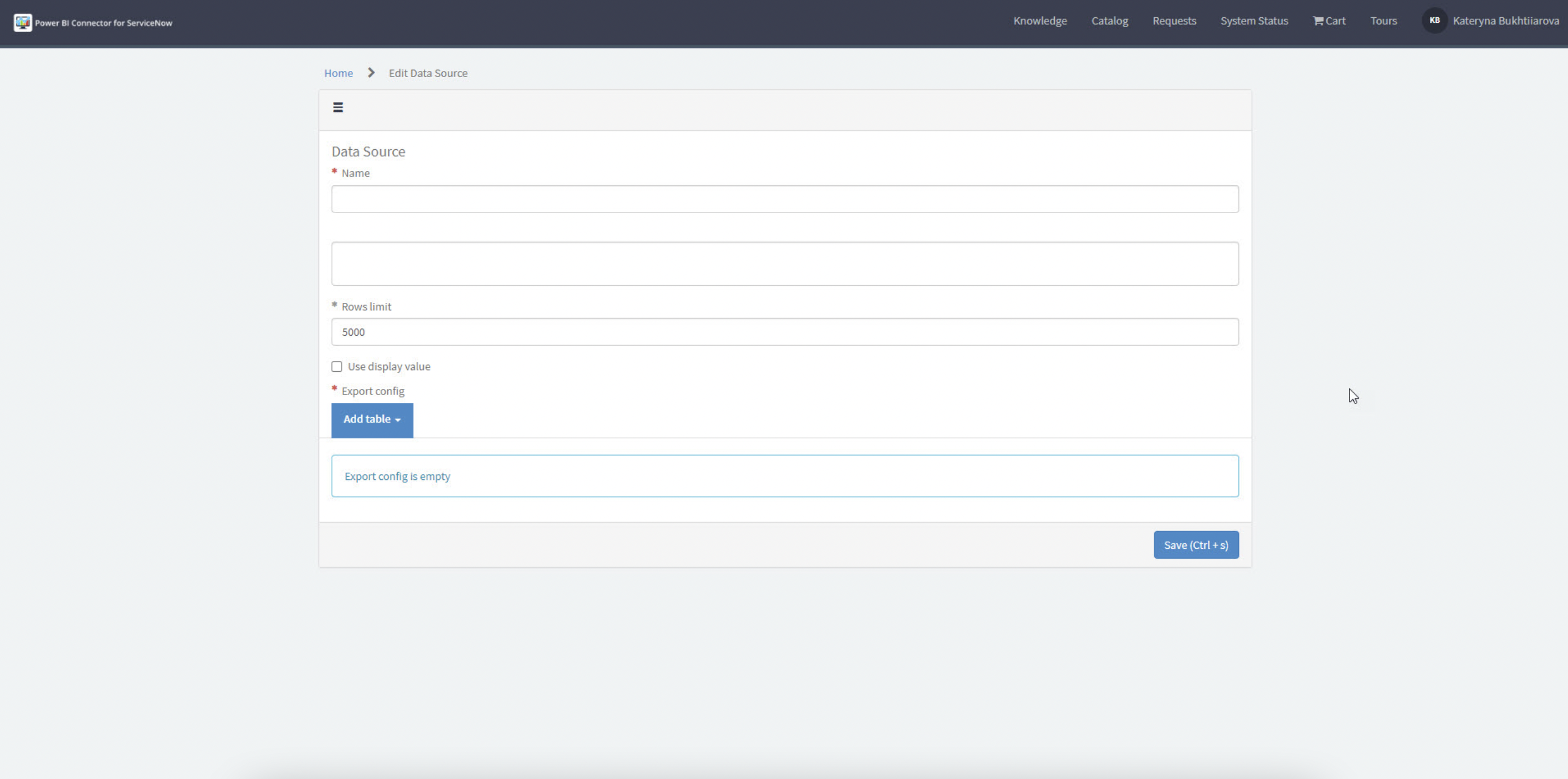Open the hamburger menu above Data Source

(338, 107)
